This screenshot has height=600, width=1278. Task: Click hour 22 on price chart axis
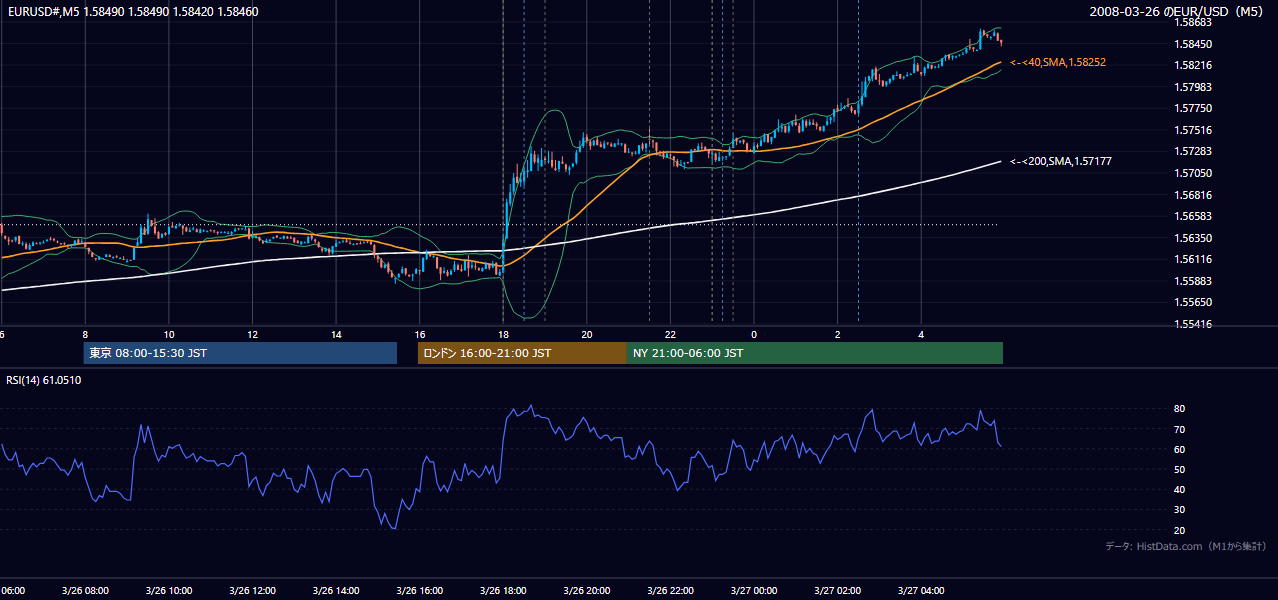point(670,334)
